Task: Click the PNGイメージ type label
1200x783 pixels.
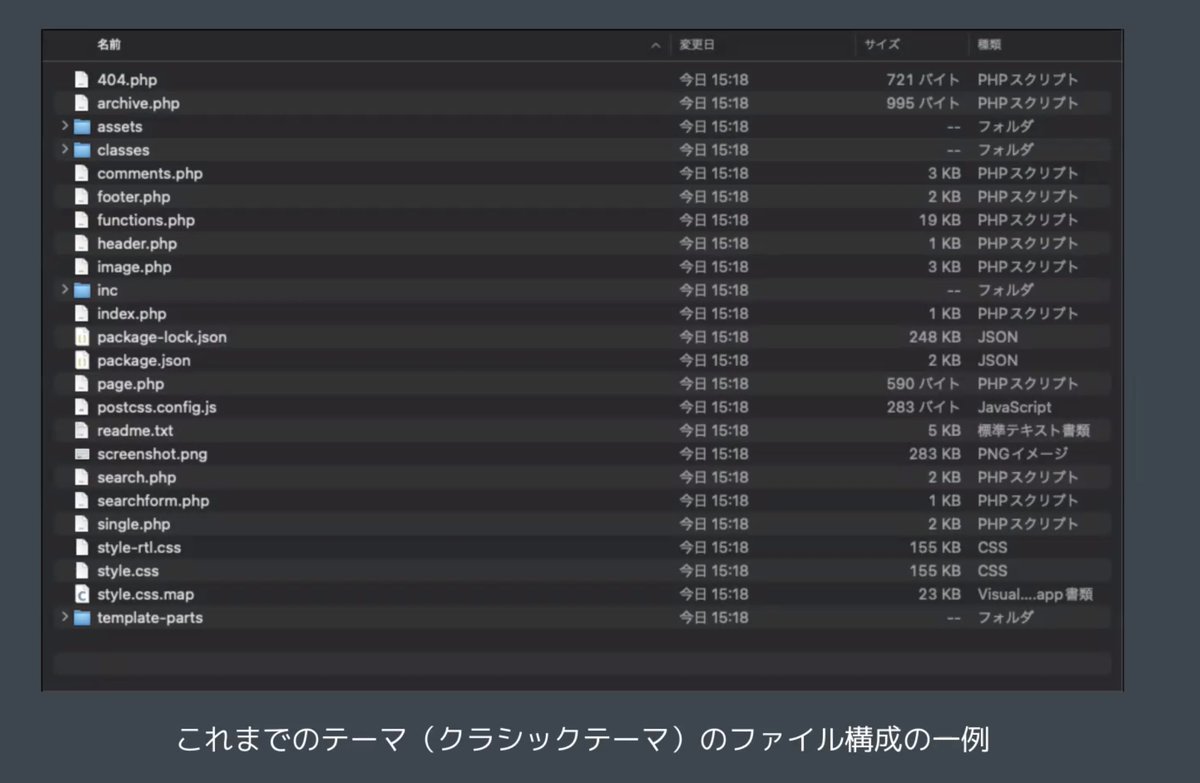Action: pyautogui.click(x=1023, y=454)
